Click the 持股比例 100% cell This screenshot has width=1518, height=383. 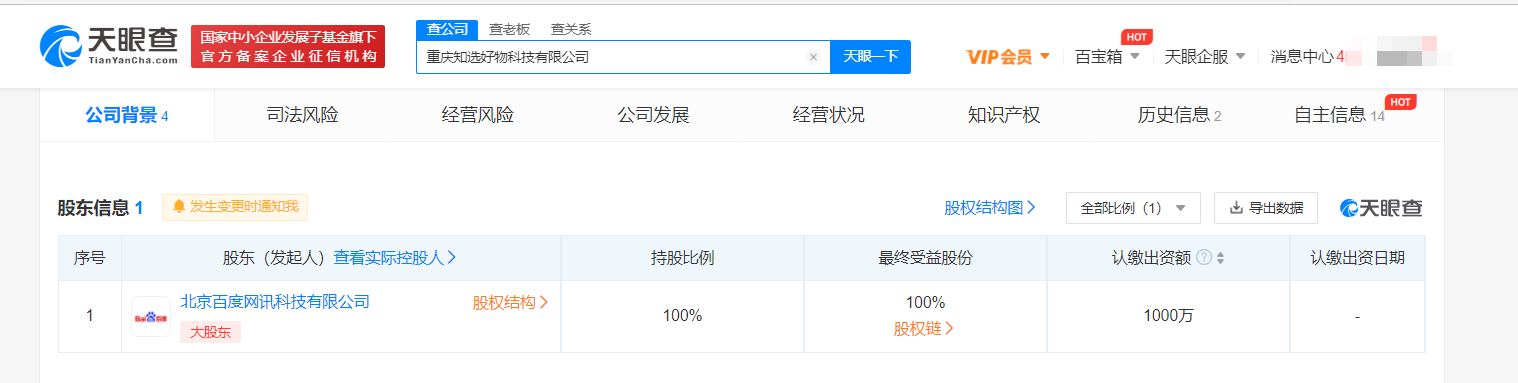[682, 315]
